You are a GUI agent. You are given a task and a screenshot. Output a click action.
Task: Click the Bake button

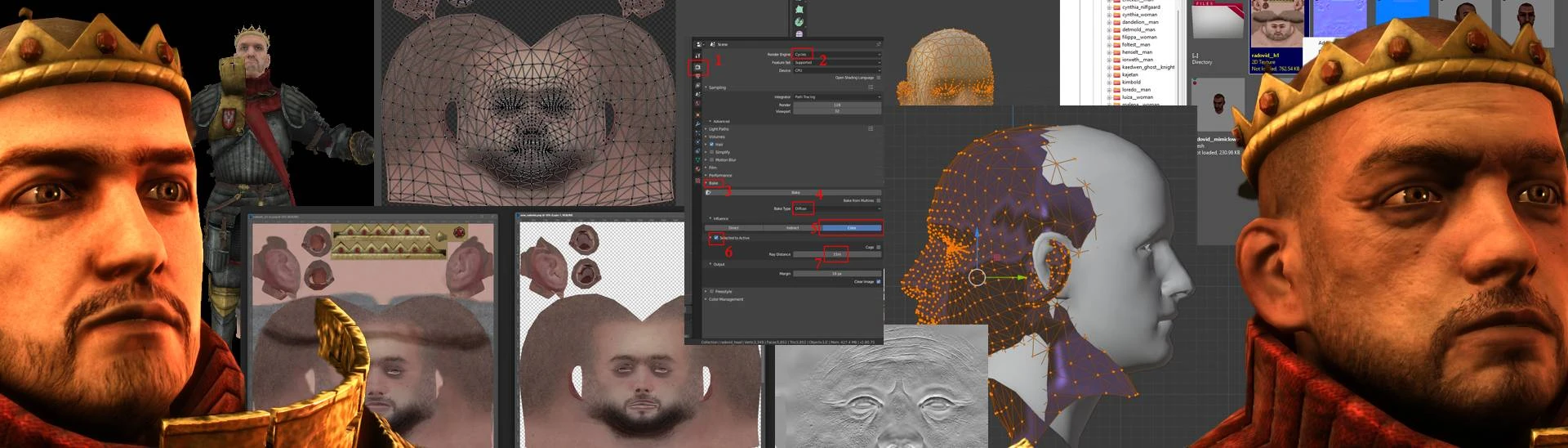pyautogui.click(x=794, y=192)
